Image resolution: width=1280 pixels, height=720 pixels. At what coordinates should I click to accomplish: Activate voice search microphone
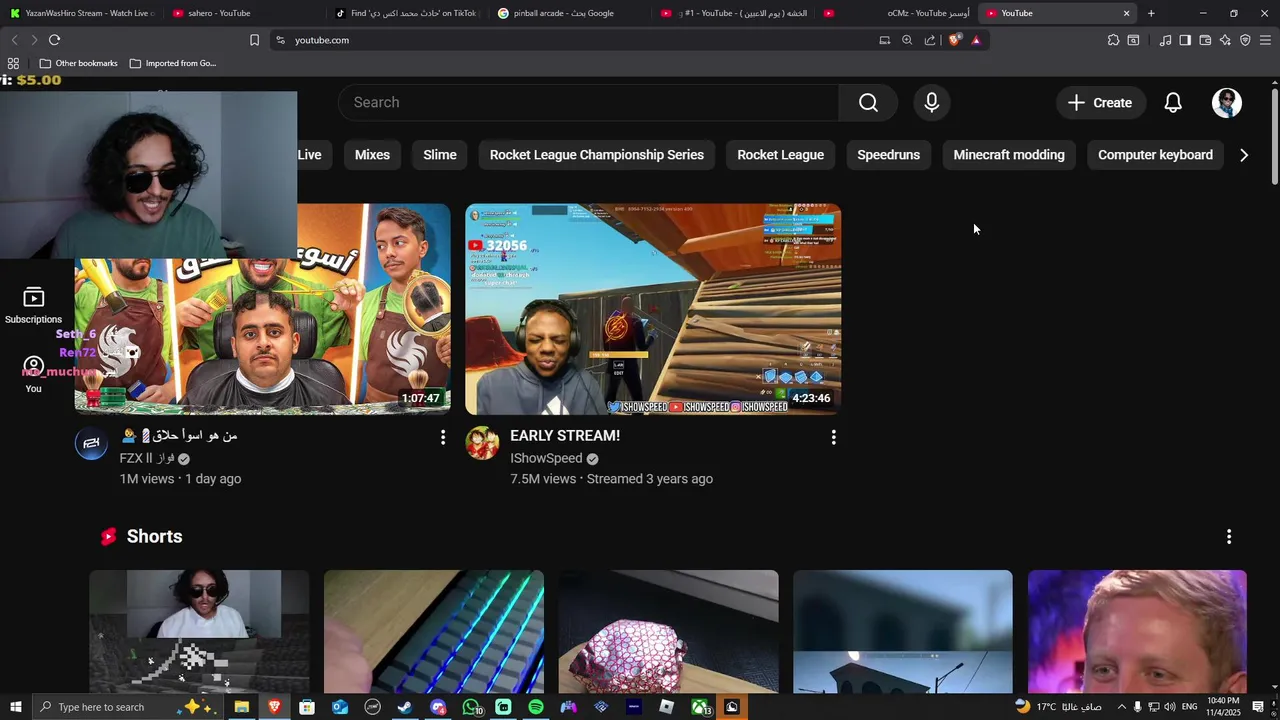click(932, 103)
